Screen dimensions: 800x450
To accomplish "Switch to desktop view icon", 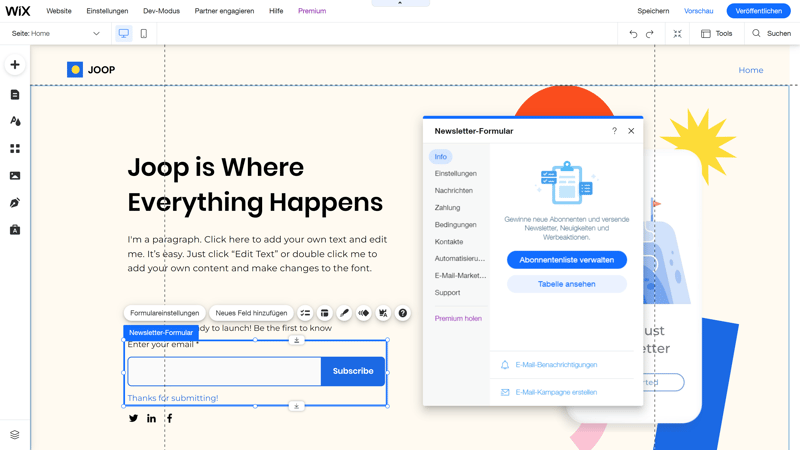I will (x=123, y=33).
